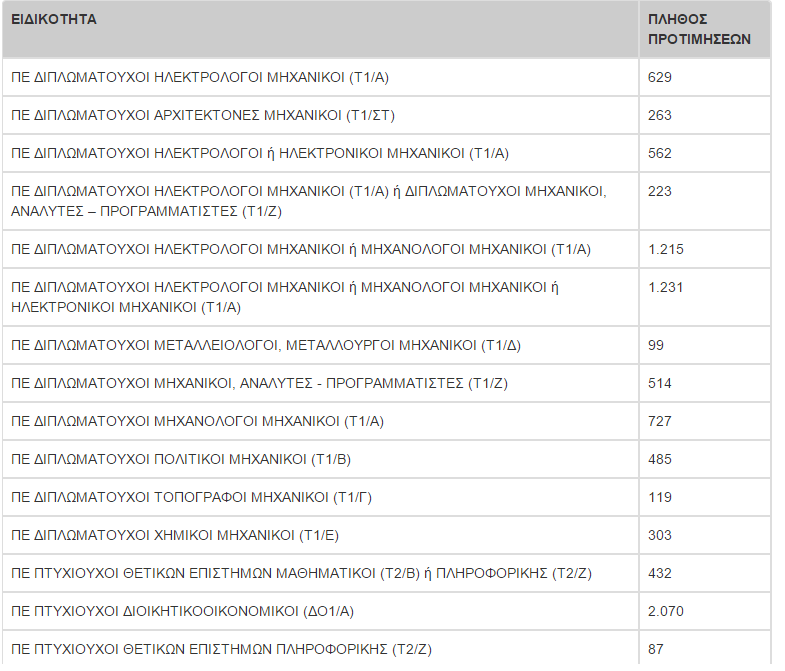Select the ΤΟΠΟΓΡΑΦΟΙ ΜΗΧΑΝΙΚΟΙ (Τ1/Γ) specialty text

[191, 497]
